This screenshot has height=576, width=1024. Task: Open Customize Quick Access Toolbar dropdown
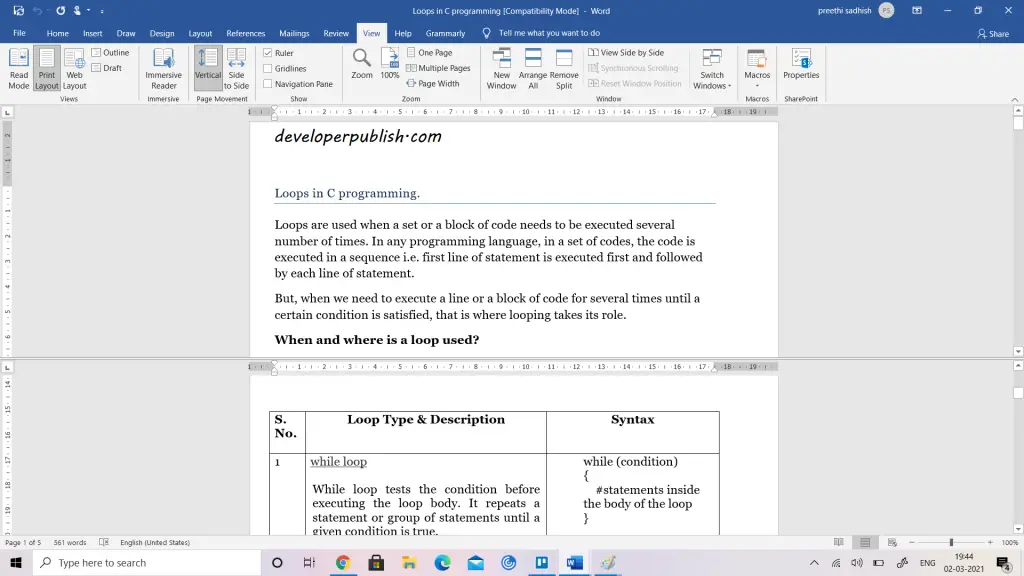pos(102,11)
